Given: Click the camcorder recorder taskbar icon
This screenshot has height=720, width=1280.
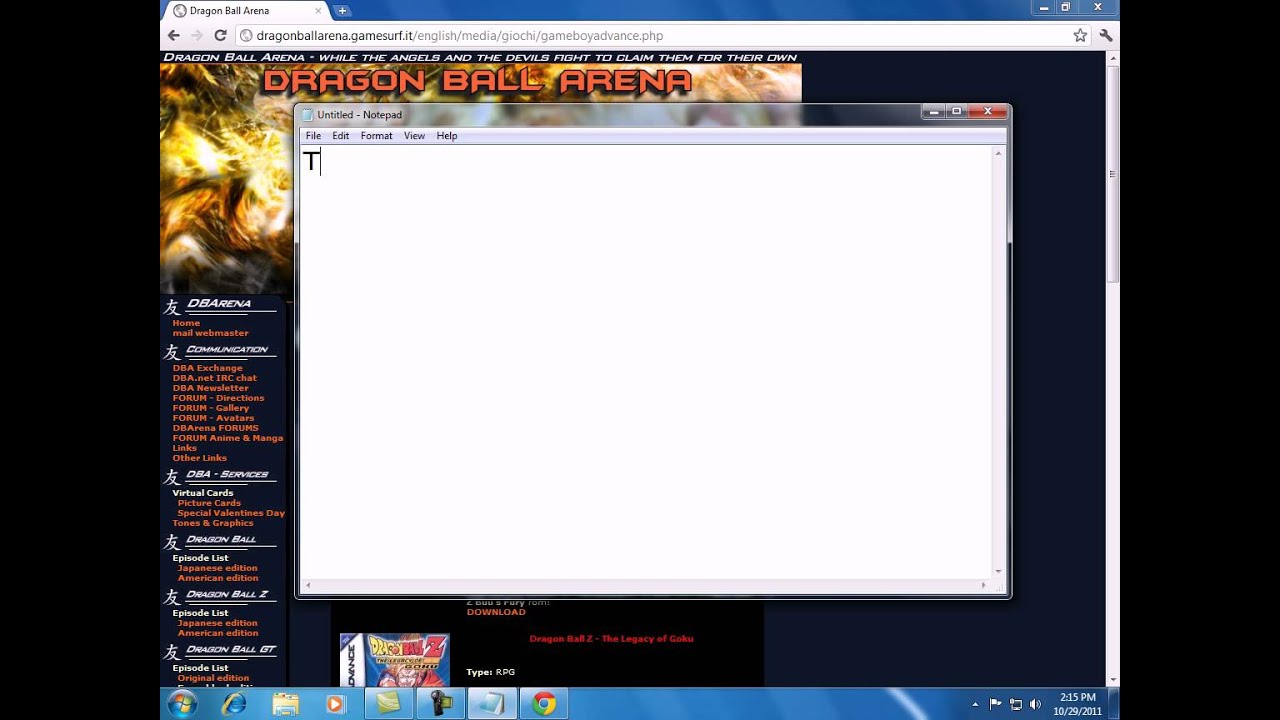Looking at the screenshot, I should 440,704.
